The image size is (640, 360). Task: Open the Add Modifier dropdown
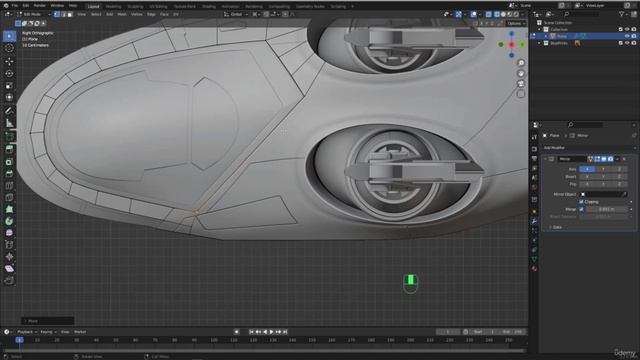coord(589,148)
